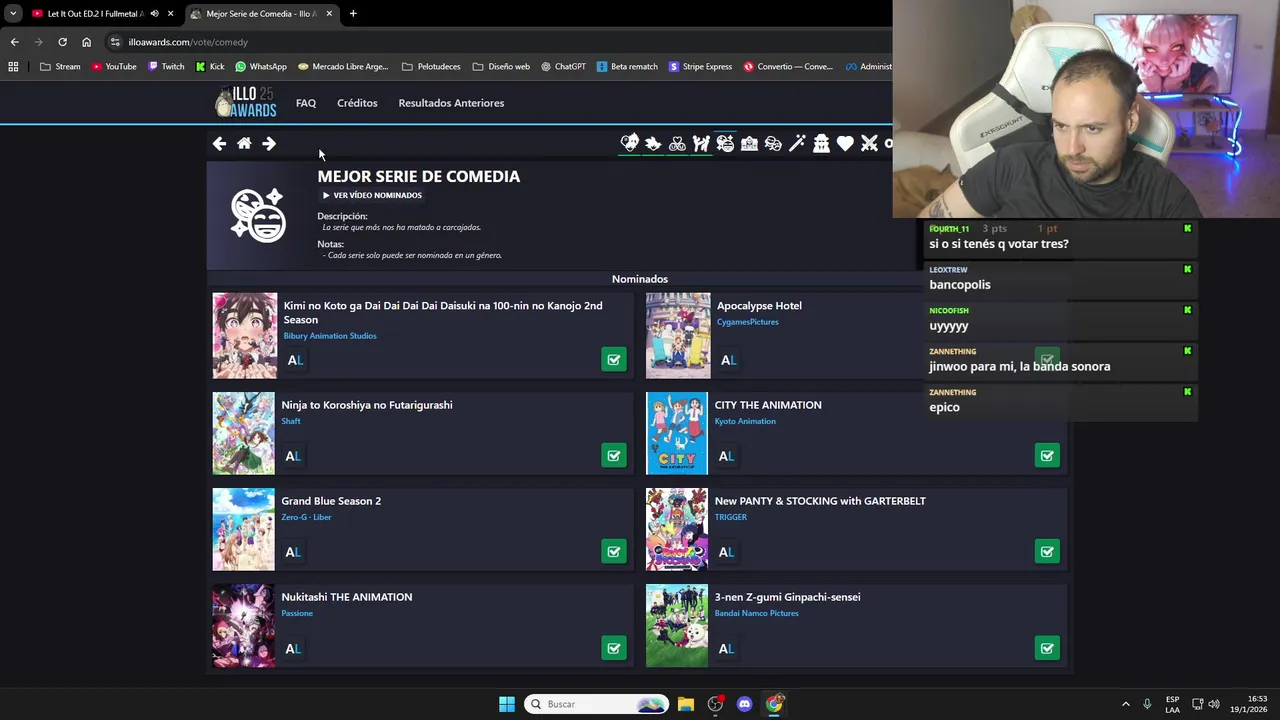
Task: Click the TRIGGER studio link
Action: pyautogui.click(x=731, y=517)
